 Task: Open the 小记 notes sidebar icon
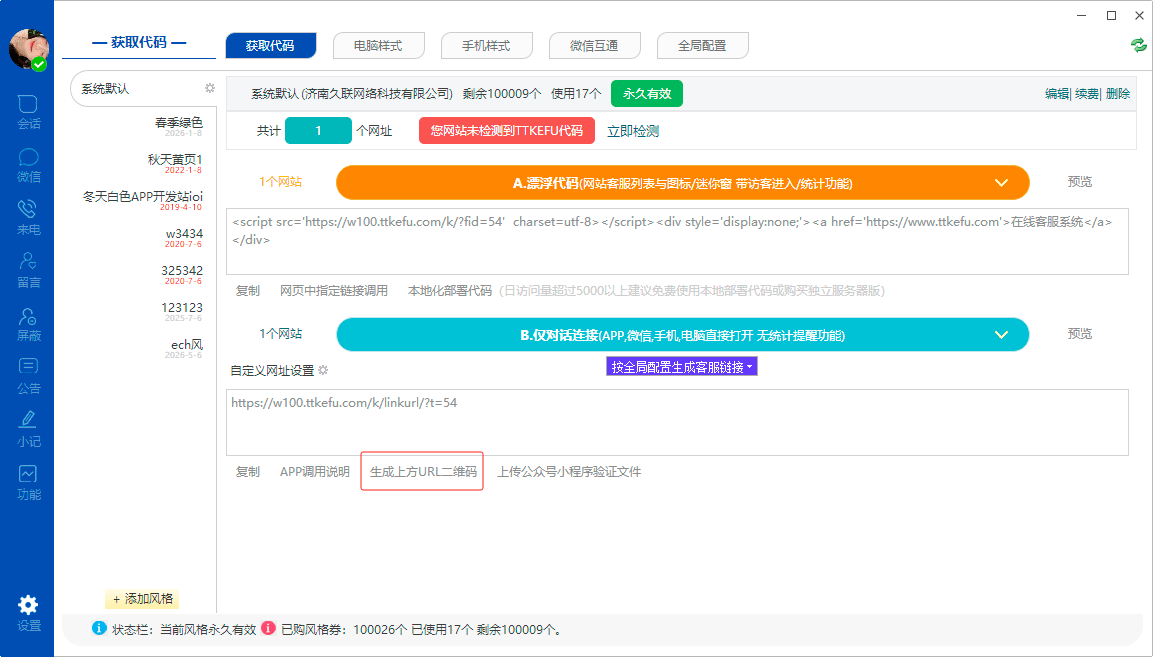[28, 430]
